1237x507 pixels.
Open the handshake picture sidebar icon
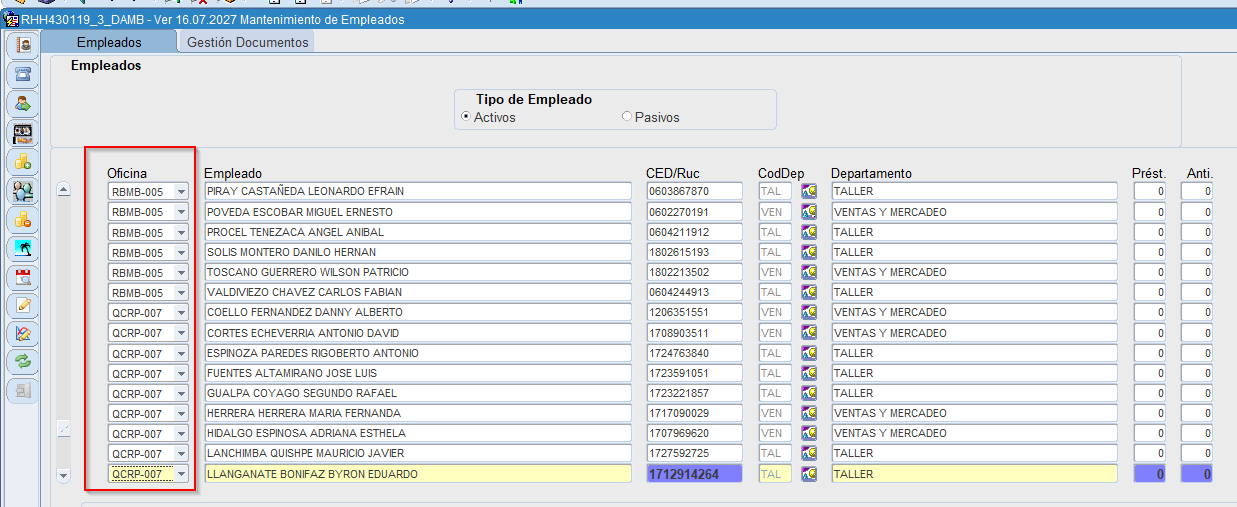coord(23,132)
